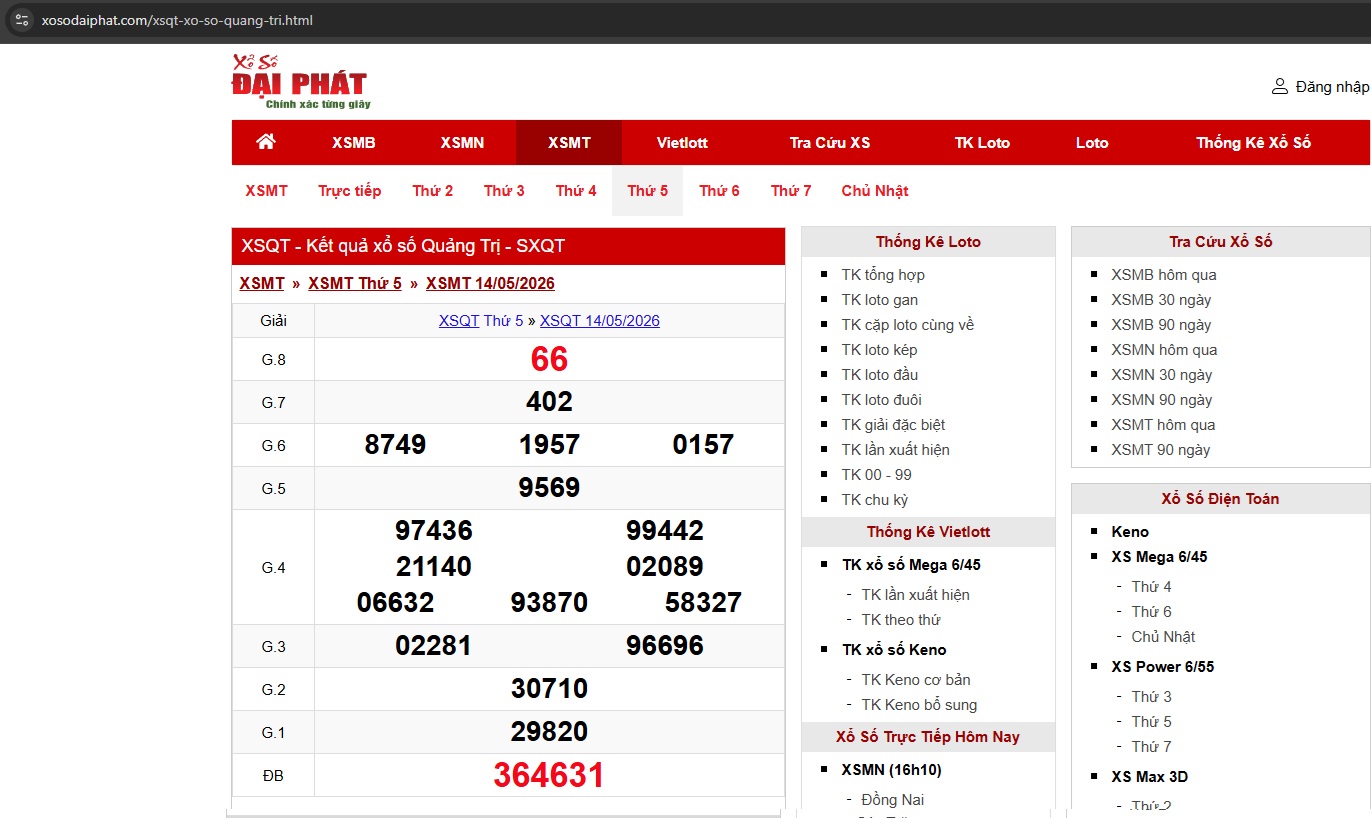Select the XSMT menu item in red bar
1371x818 pixels.
pos(569,143)
